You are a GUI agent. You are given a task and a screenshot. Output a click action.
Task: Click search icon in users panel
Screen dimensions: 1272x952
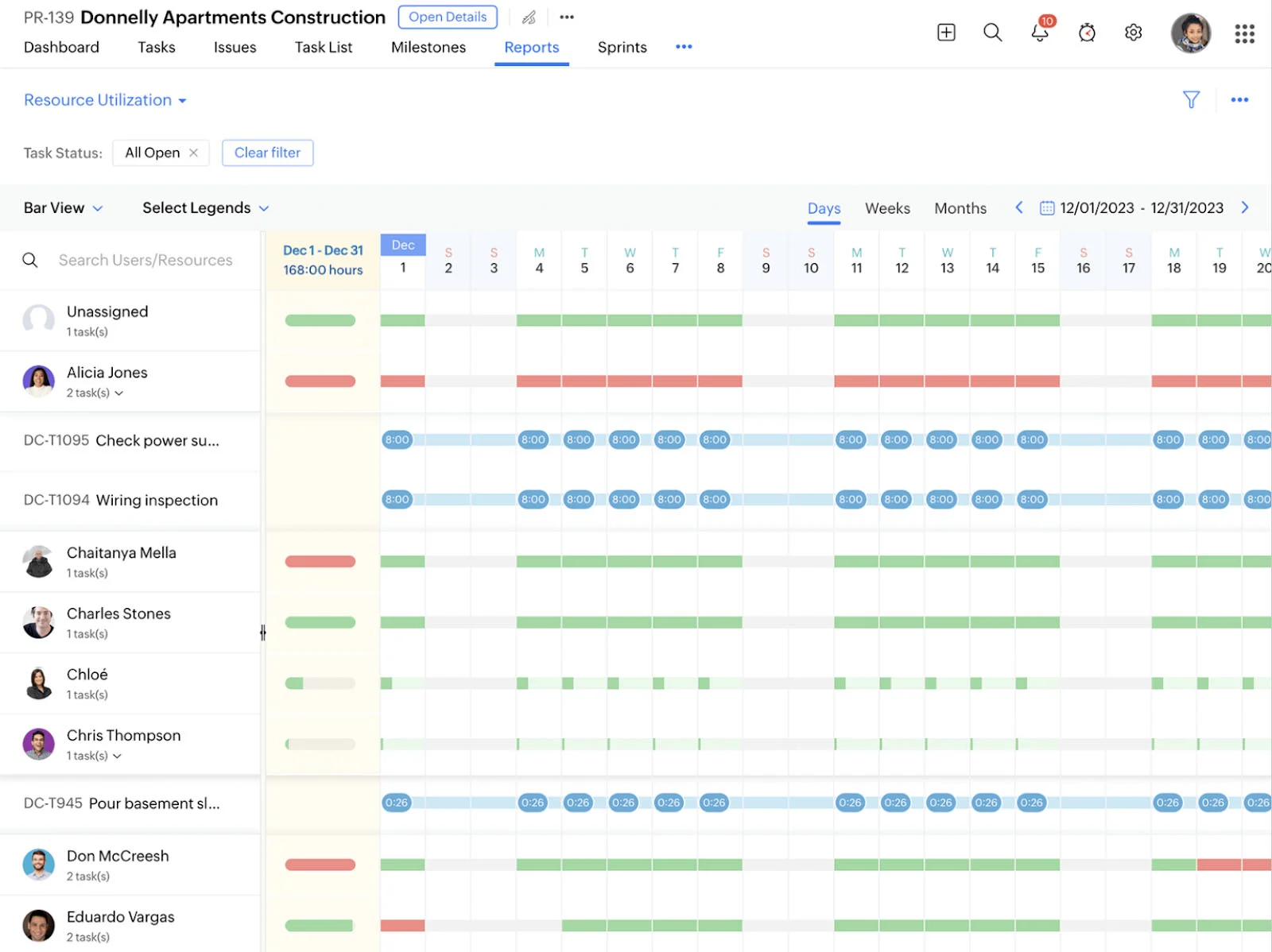30,260
